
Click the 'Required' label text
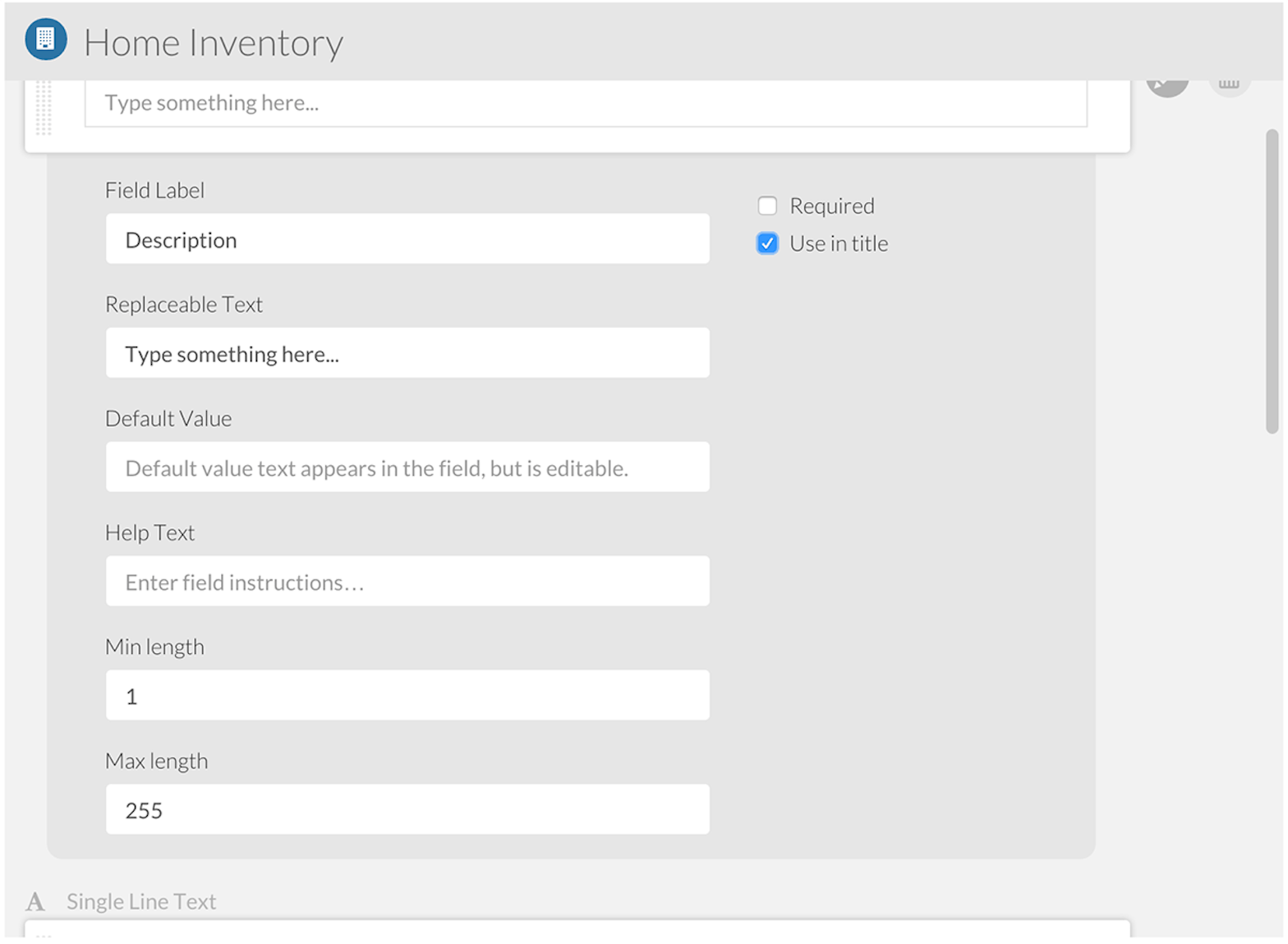[831, 205]
